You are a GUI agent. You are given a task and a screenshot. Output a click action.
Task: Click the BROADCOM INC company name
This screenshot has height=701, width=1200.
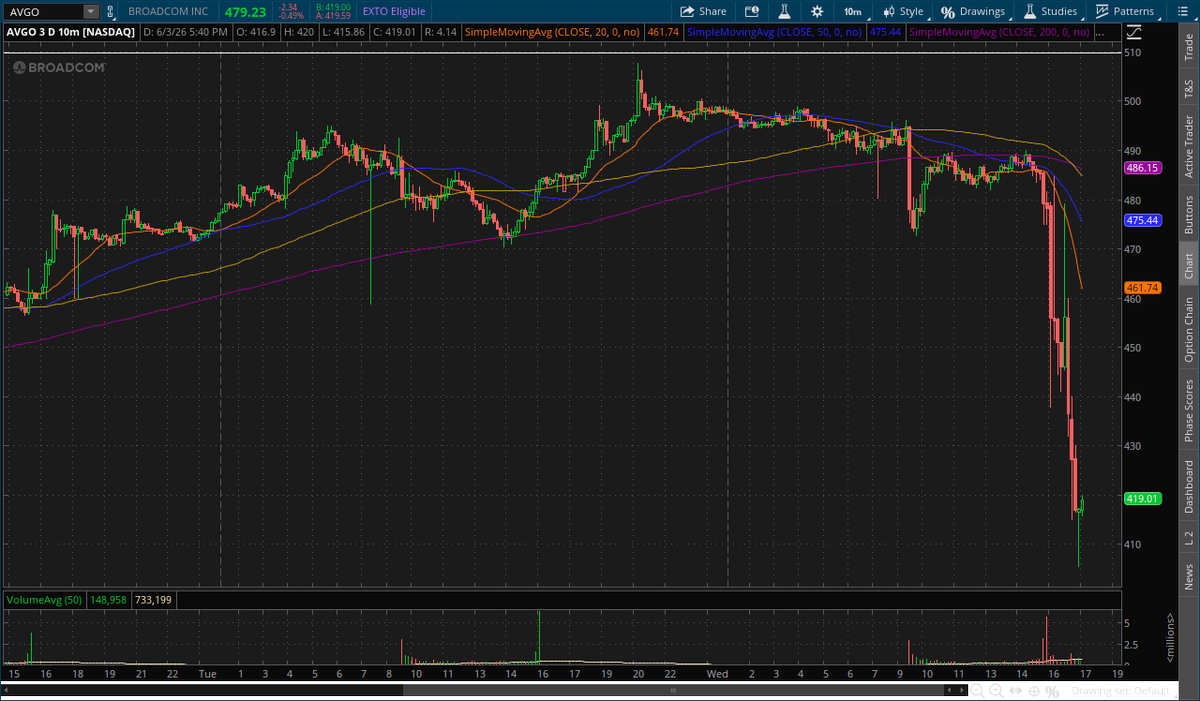[168, 12]
